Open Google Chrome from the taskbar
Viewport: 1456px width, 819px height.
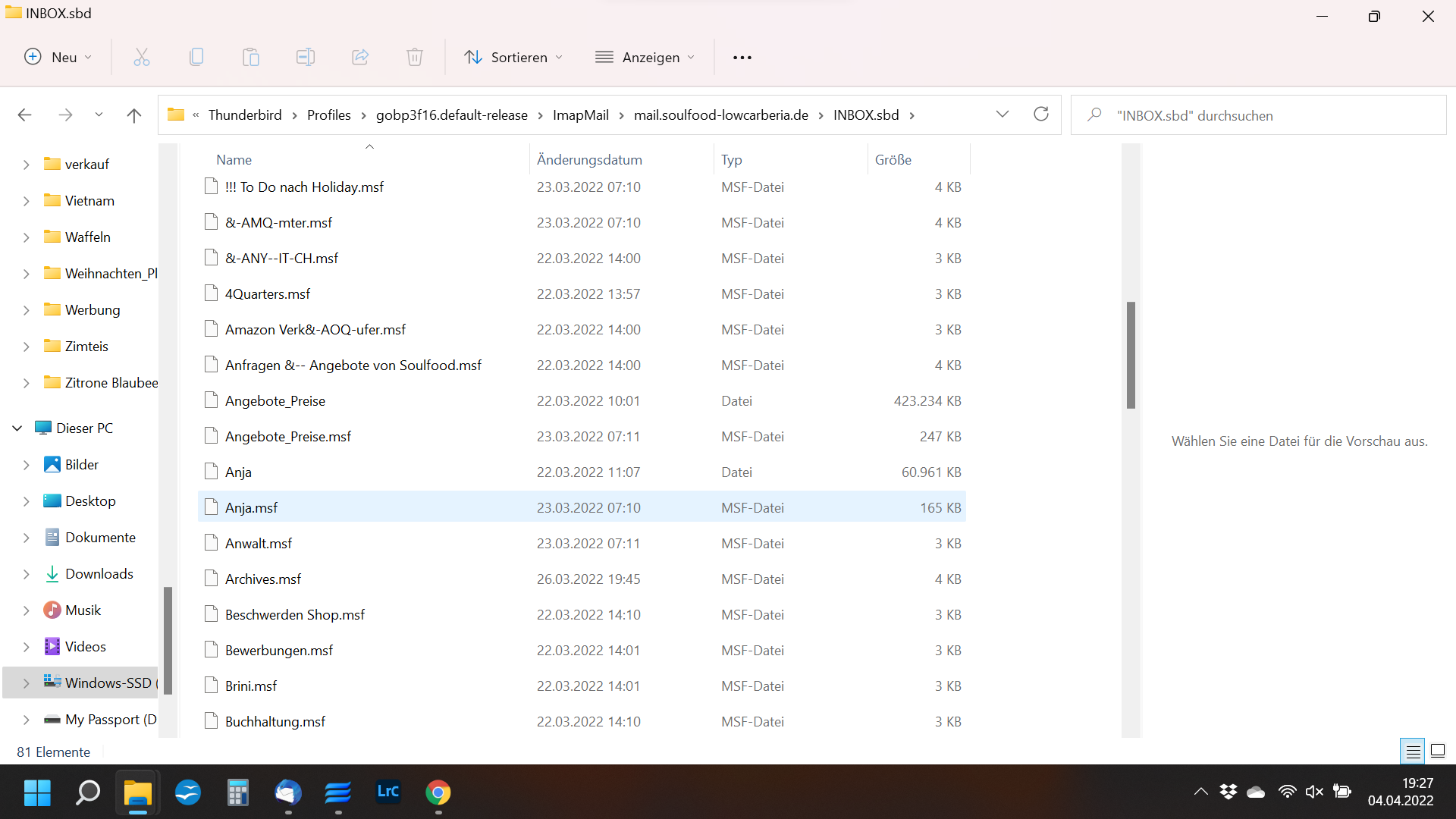(438, 792)
